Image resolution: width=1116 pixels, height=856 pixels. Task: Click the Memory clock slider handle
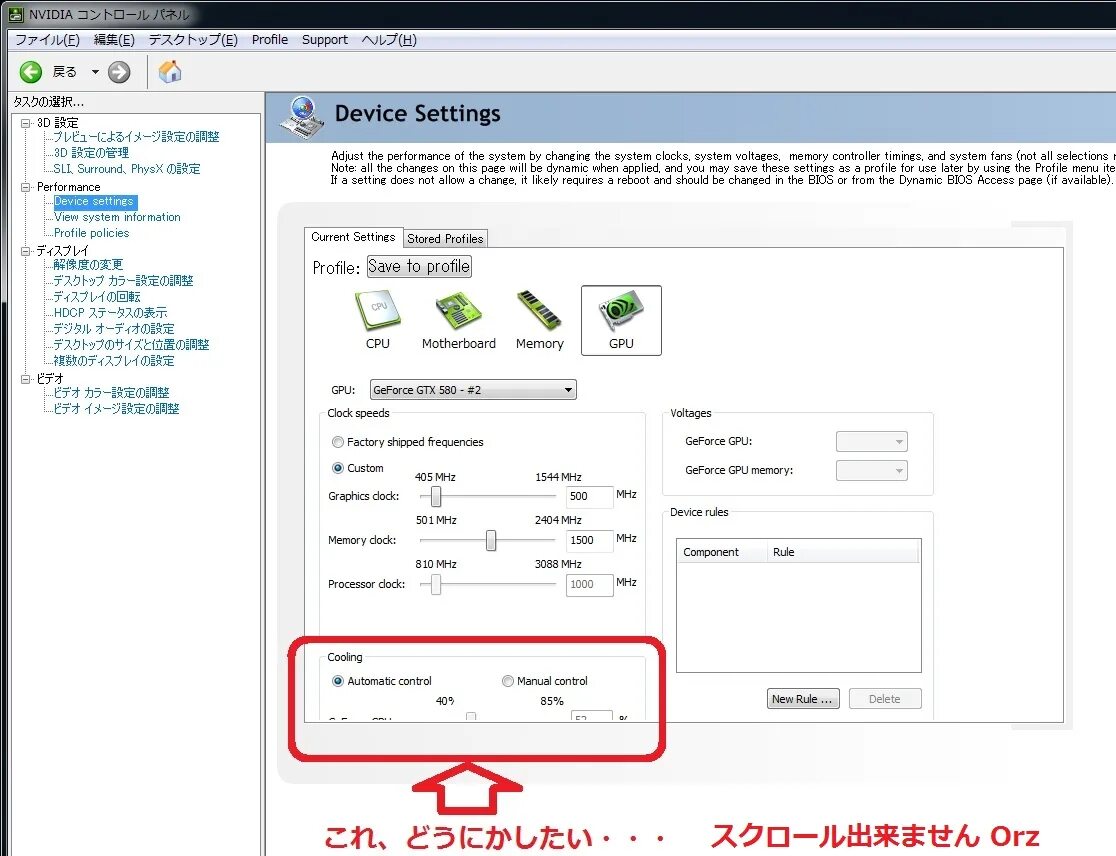[x=490, y=540]
